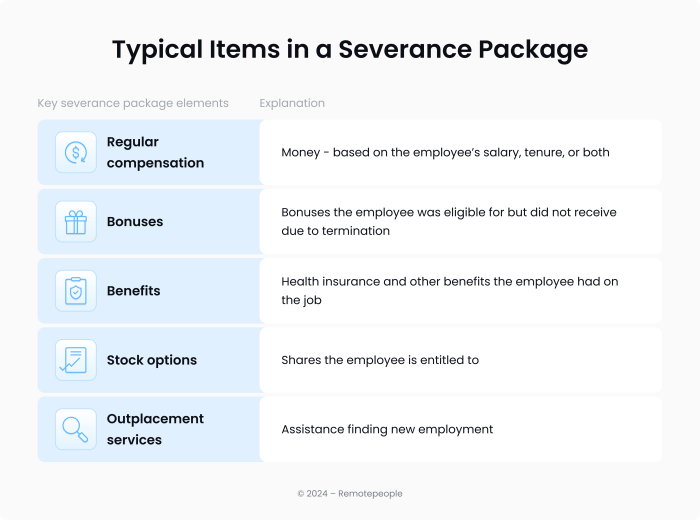The width and height of the screenshot is (700, 520).
Task: Click the Explanation column header
Action: click(x=292, y=103)
